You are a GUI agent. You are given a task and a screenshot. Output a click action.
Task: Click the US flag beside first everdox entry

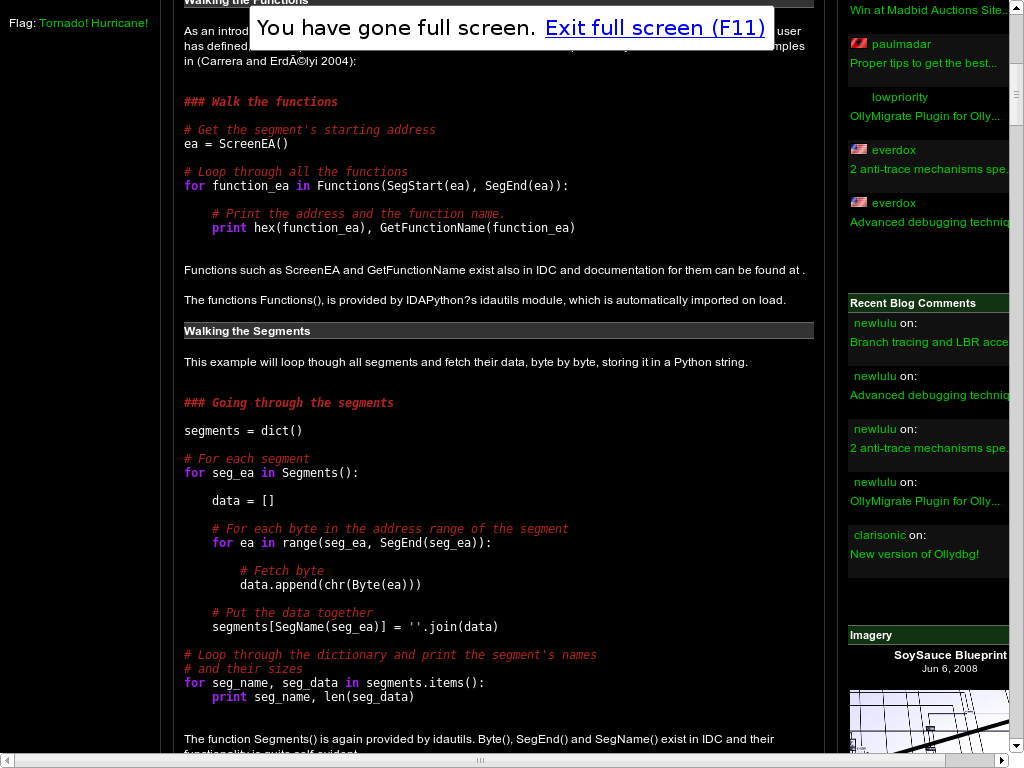859,149
